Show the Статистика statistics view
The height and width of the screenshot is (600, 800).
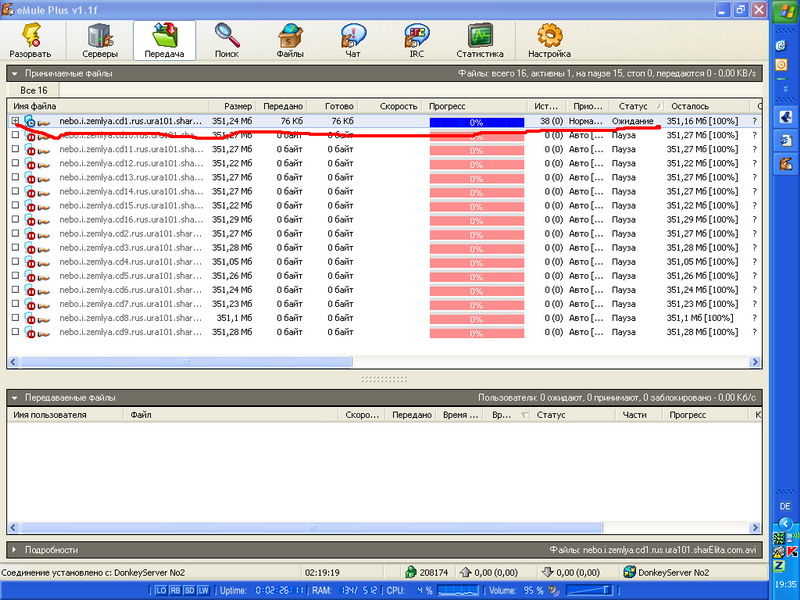pyautogui.click(x=480, y=41)
